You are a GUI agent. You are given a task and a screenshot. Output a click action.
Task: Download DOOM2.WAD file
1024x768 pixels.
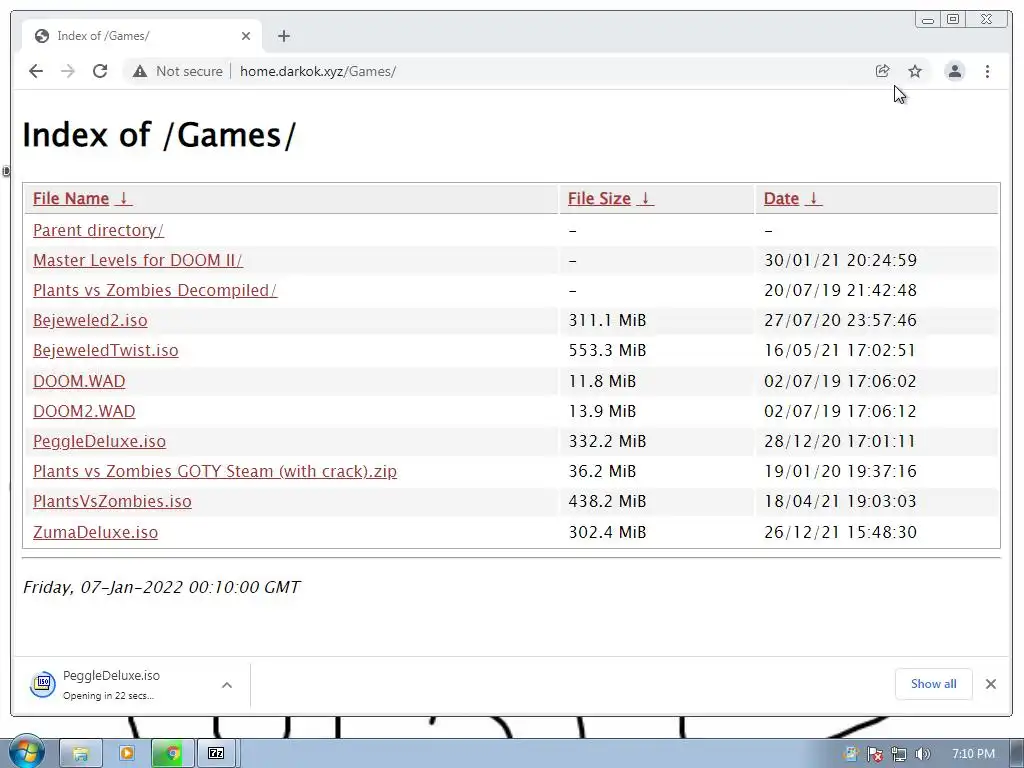84,411
